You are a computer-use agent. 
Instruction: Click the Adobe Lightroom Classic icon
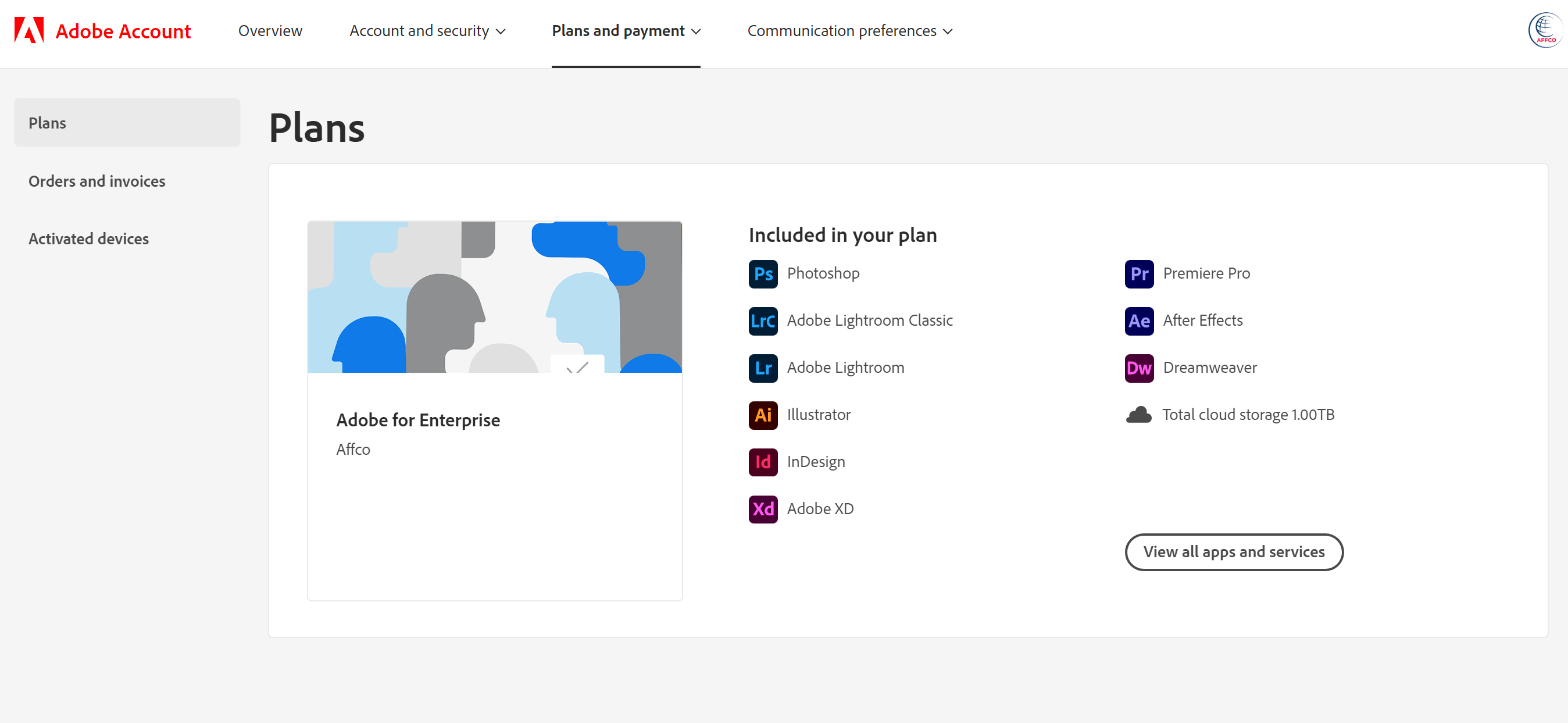pos(762,320)
